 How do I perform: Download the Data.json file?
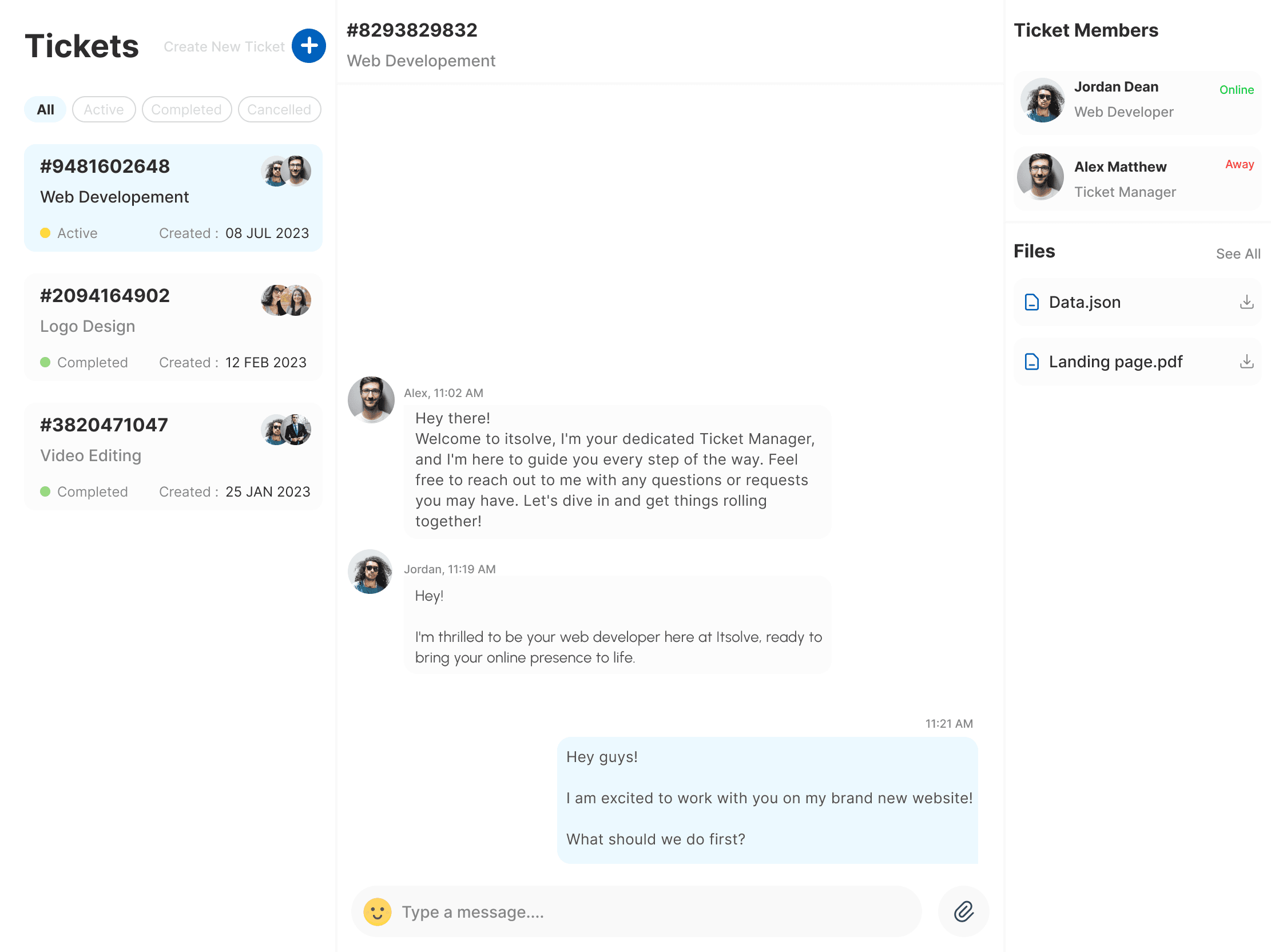1246,302
